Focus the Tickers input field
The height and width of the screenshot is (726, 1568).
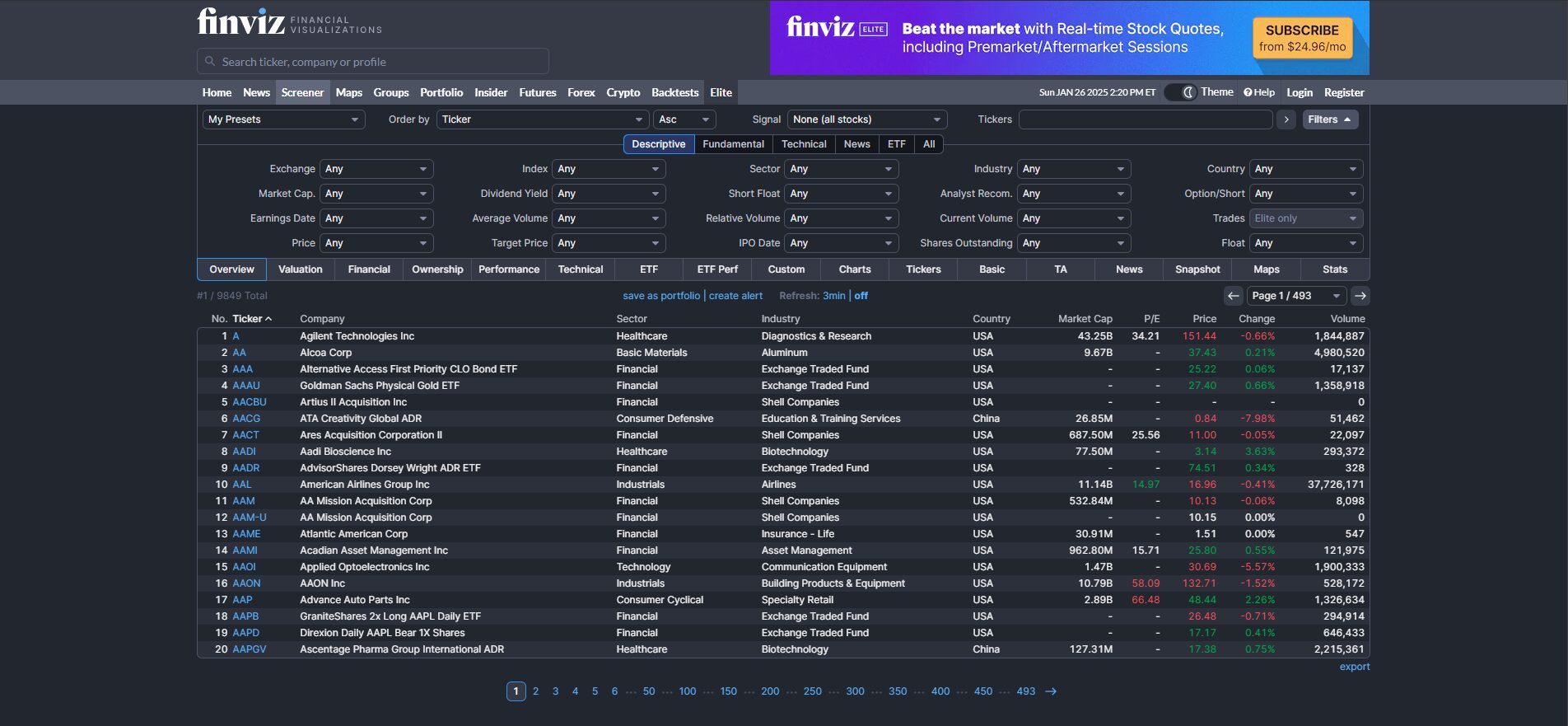[1146, 119]
